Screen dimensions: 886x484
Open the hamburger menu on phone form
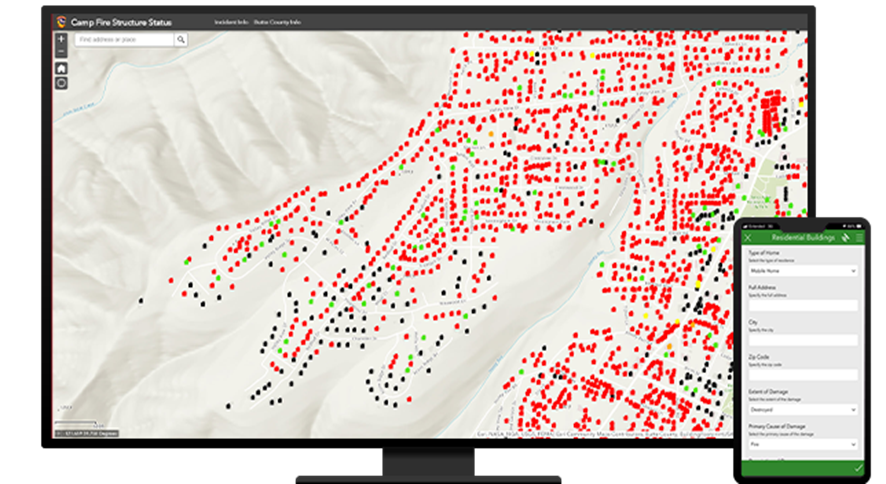coord(859,238)
